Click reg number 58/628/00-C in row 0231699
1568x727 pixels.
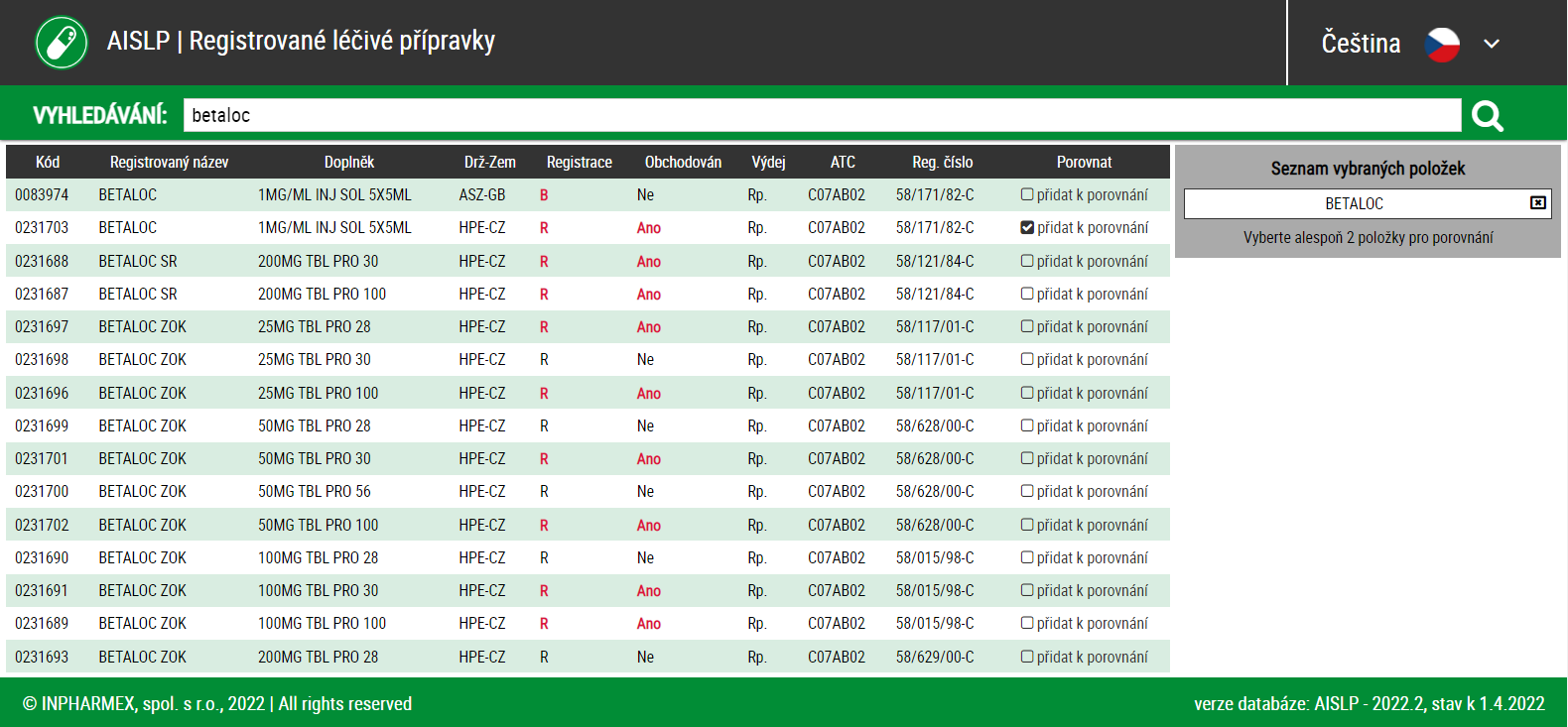pos(935,425)
